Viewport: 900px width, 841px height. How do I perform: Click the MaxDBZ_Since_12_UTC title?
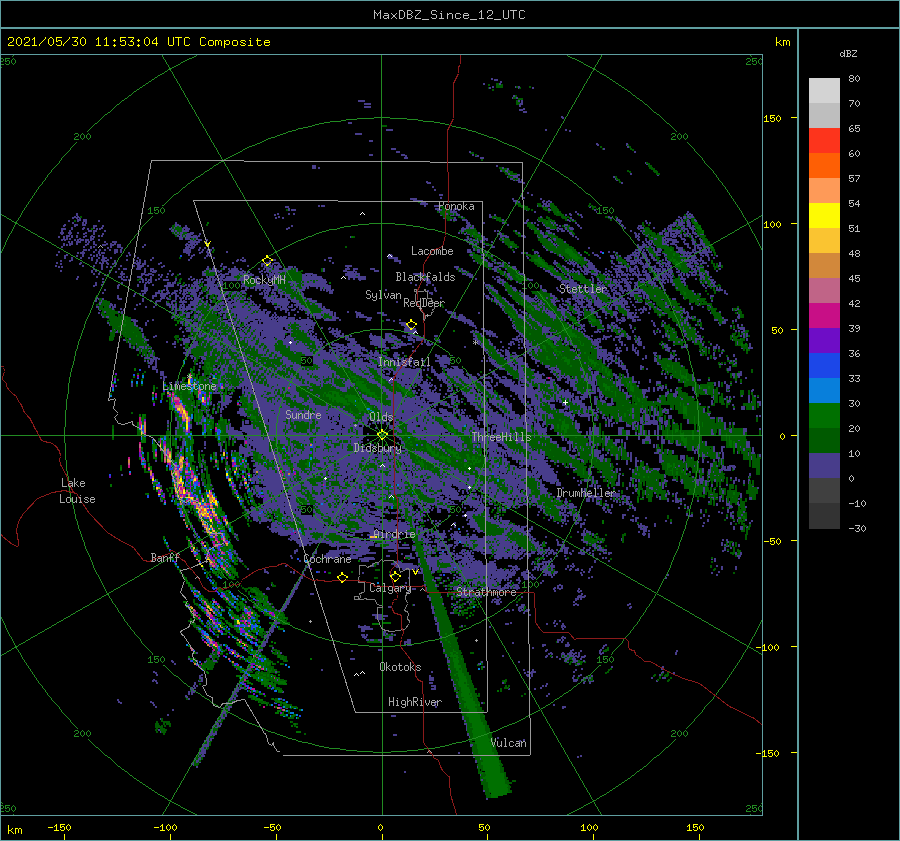449,15
